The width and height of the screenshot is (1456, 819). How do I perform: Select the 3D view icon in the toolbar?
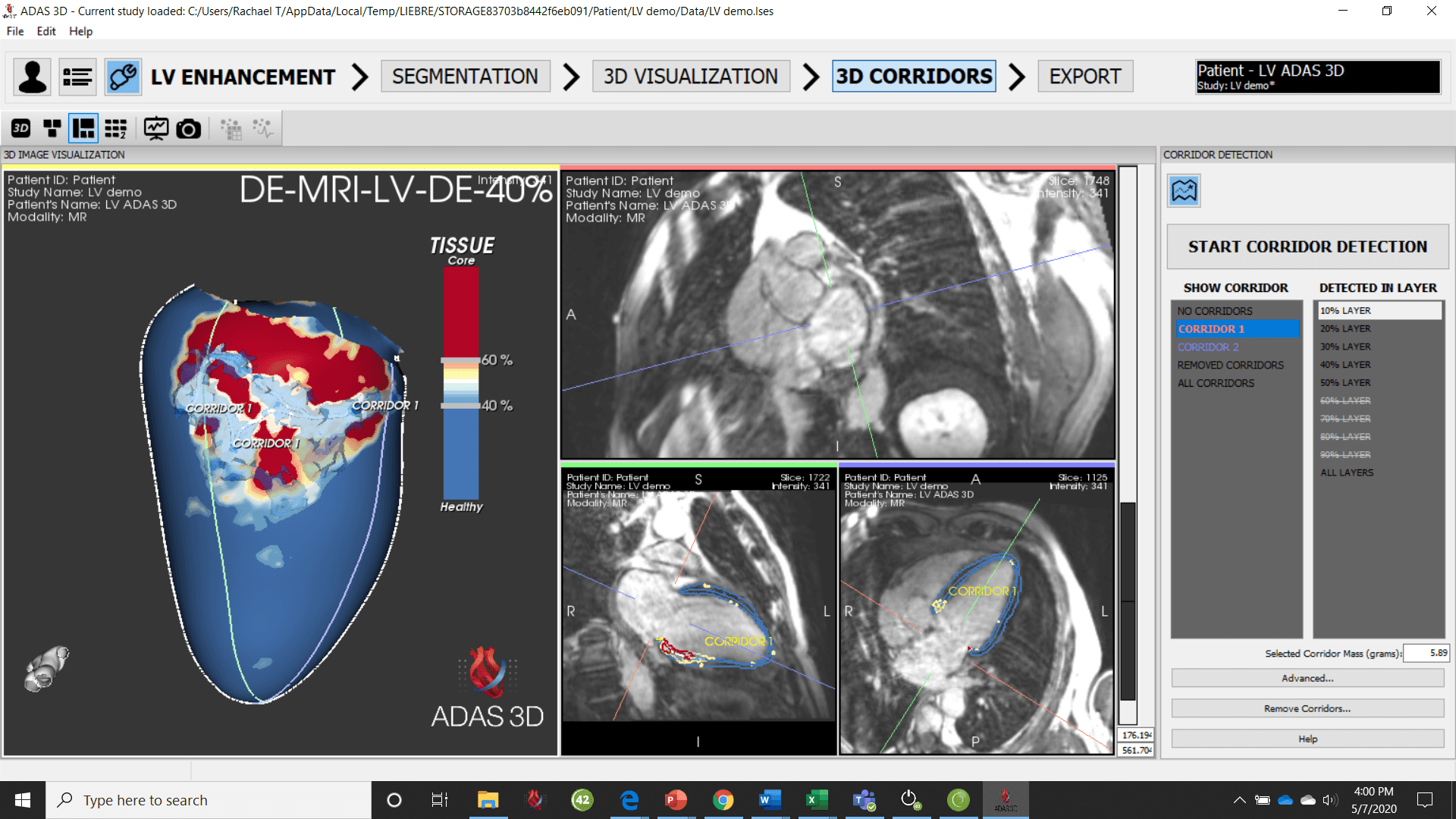(x=20, y=128)
